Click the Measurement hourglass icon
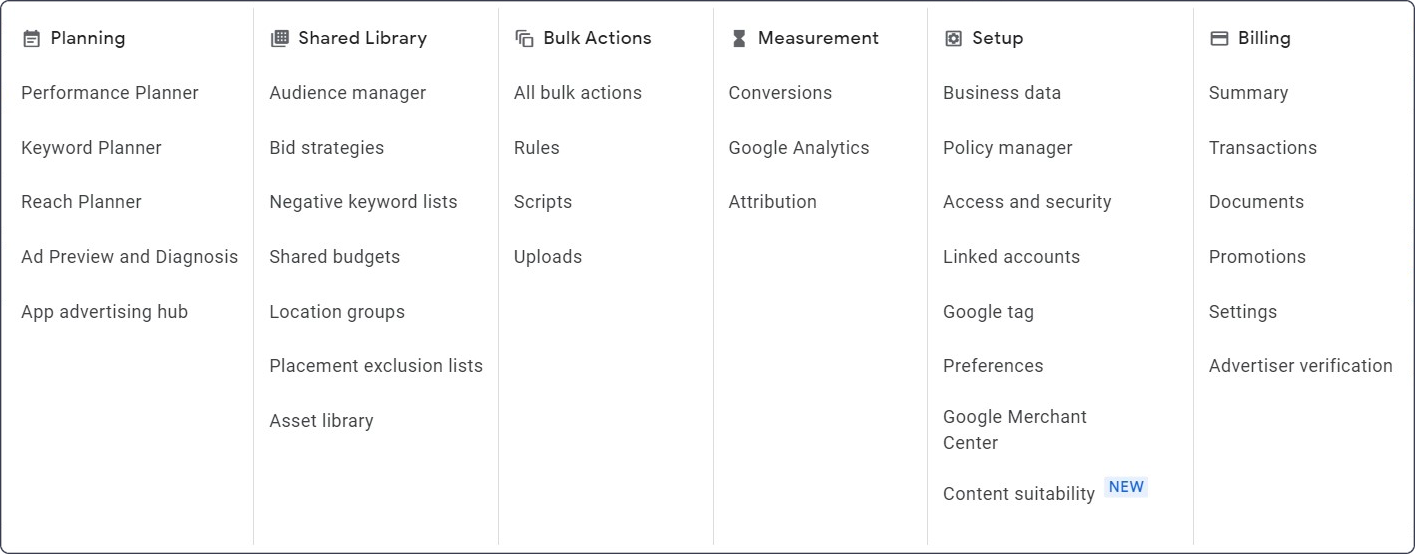 click(x=739, y=39)
